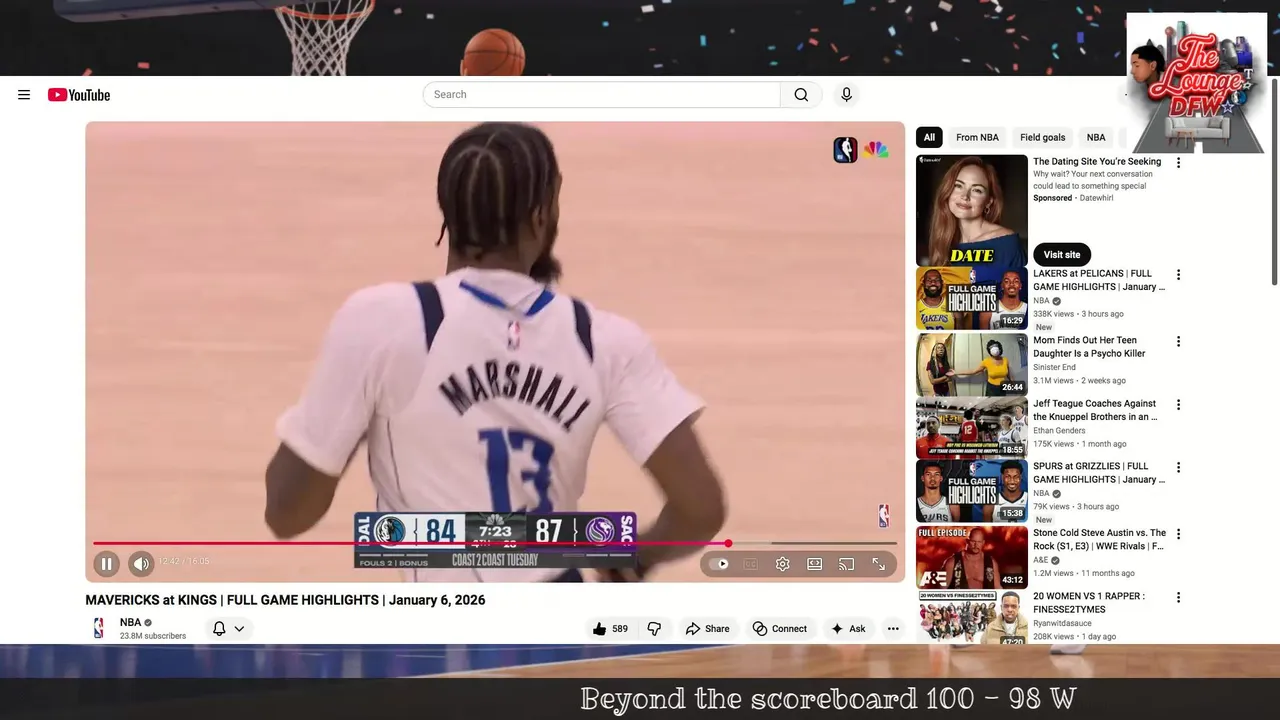Open the player settings gear
This screenshot has width=1280, height=720.
click(x=783, y=564)
